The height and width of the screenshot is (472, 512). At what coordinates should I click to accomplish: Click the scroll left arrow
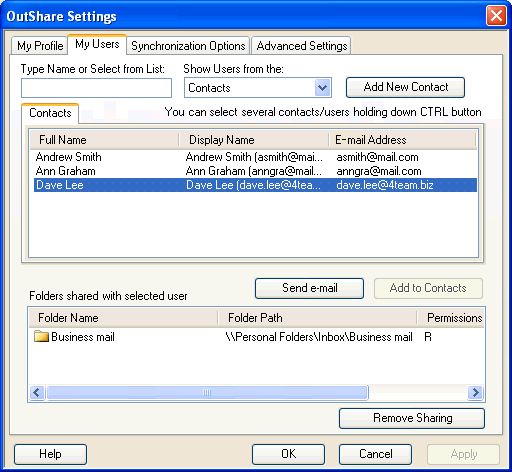(37, 392)
